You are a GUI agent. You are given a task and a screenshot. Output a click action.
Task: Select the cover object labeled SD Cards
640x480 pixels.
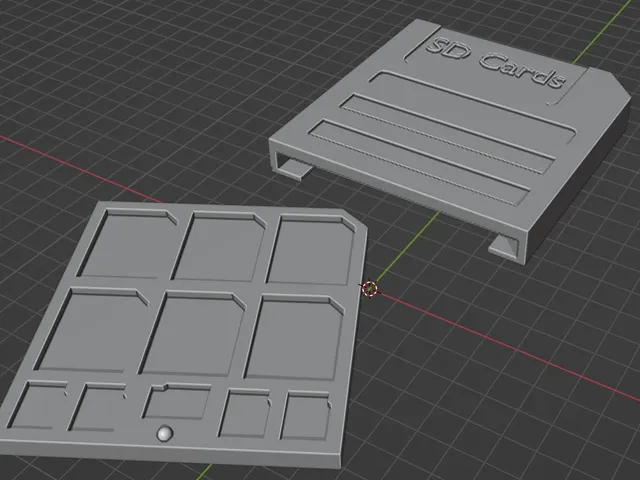[449, 141]
